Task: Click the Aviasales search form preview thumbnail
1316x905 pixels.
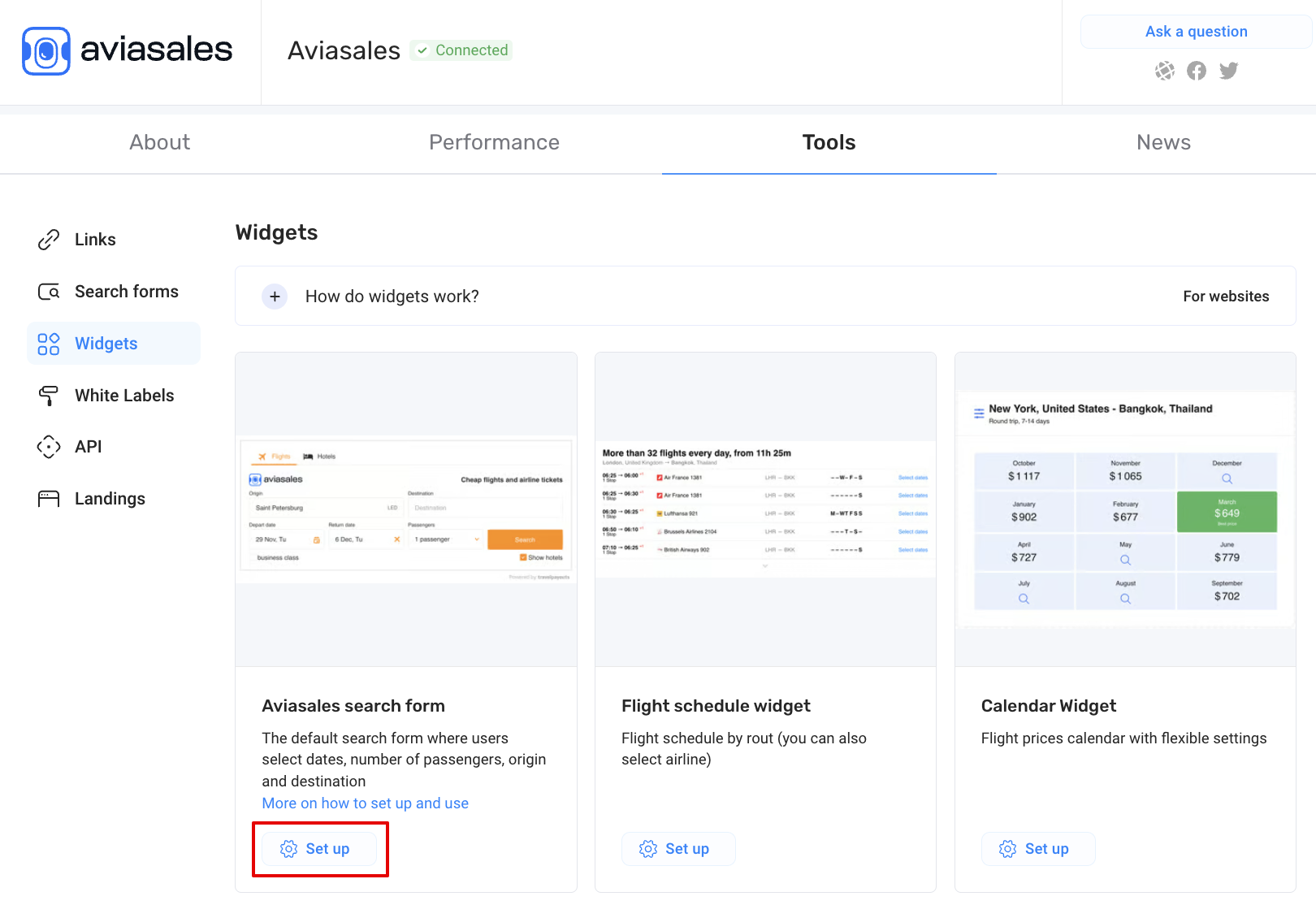Action: tap(406, 509)
